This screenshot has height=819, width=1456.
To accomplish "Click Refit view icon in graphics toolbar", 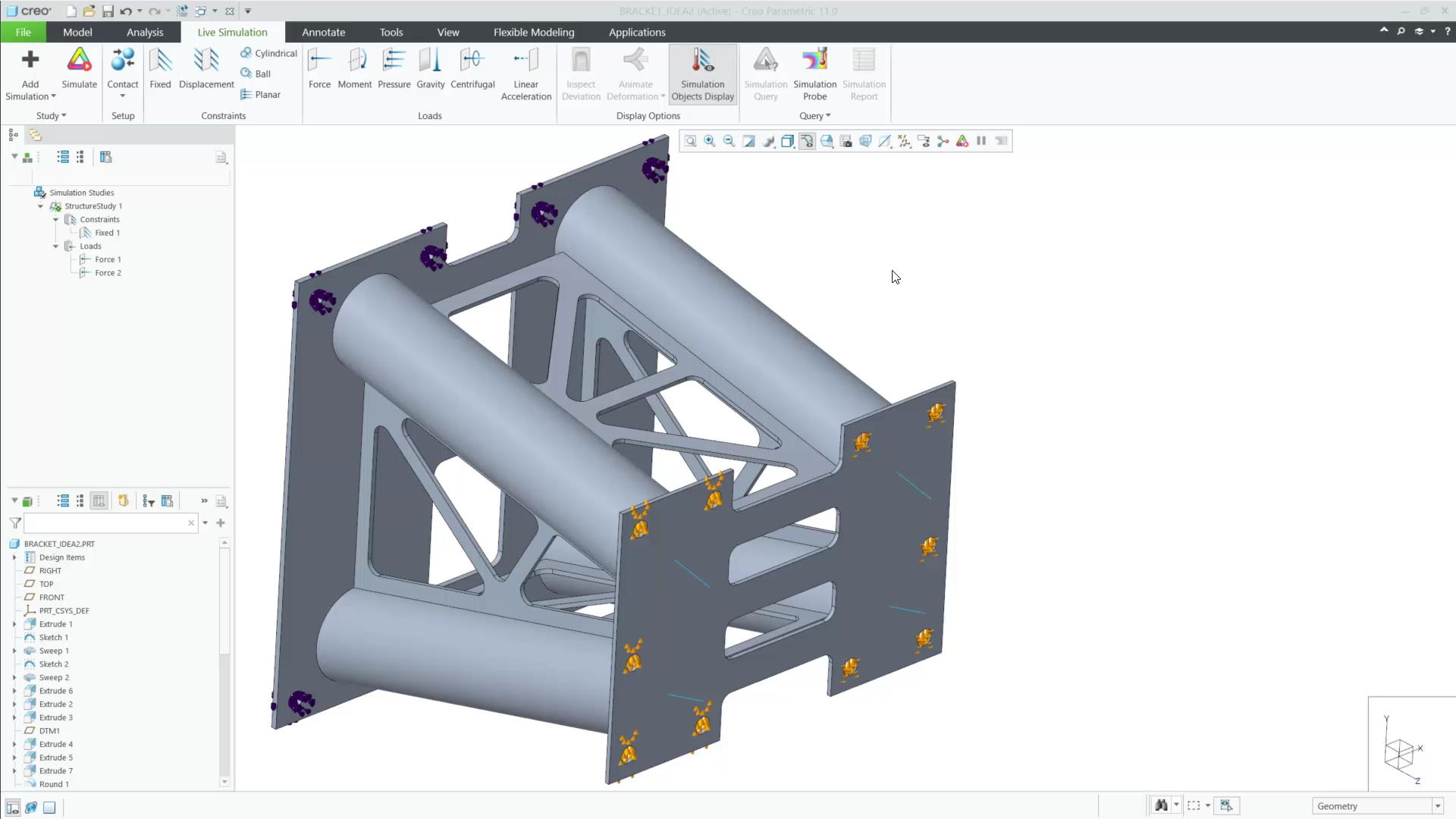I will (690, 141).
